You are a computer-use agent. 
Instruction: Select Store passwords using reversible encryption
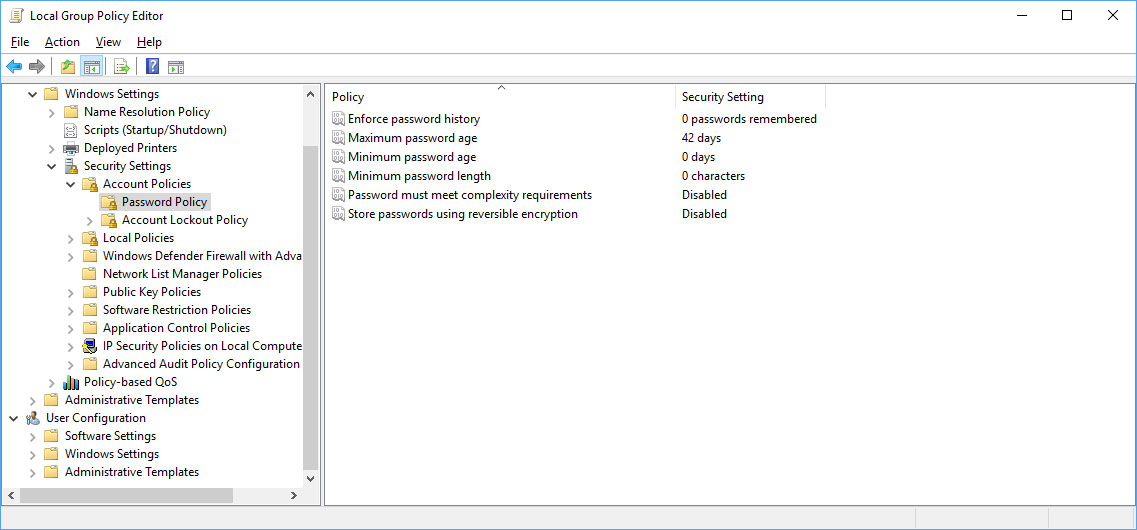(x=463, y=213)
